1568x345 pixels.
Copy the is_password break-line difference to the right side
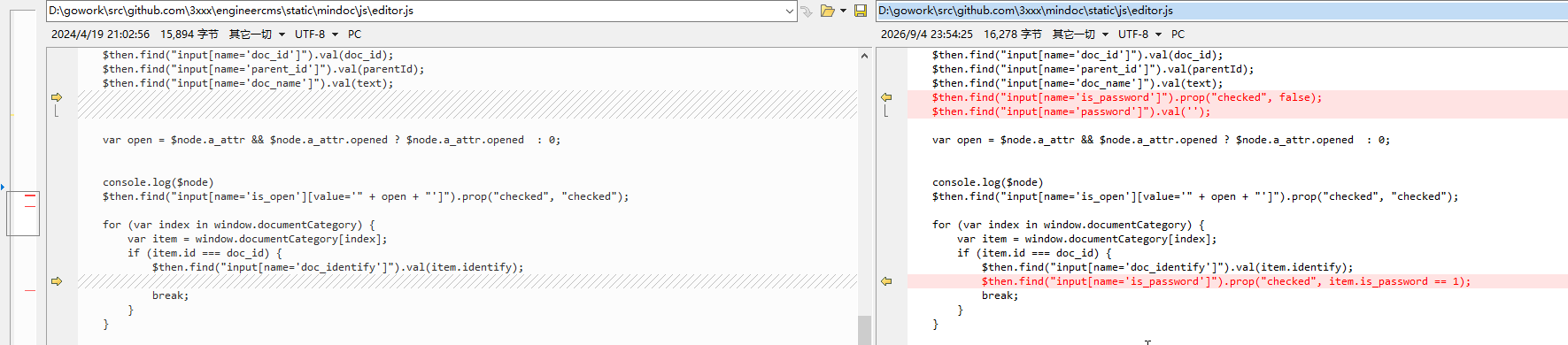click(57, 281)
